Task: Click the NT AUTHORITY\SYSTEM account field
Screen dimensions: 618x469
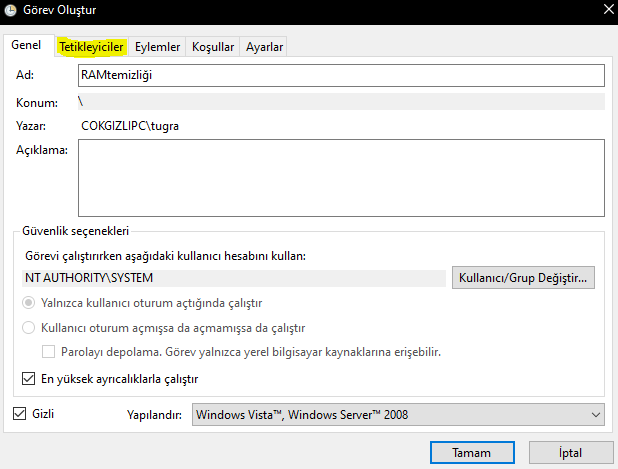Action: click(234, 278)
